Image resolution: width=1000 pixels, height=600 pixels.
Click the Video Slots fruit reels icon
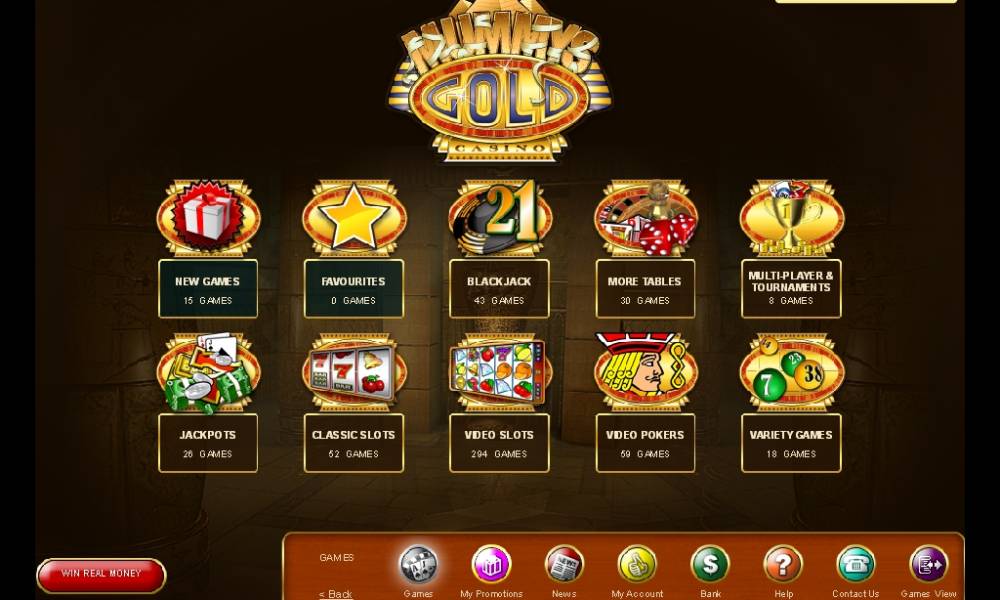pos(499,372)
